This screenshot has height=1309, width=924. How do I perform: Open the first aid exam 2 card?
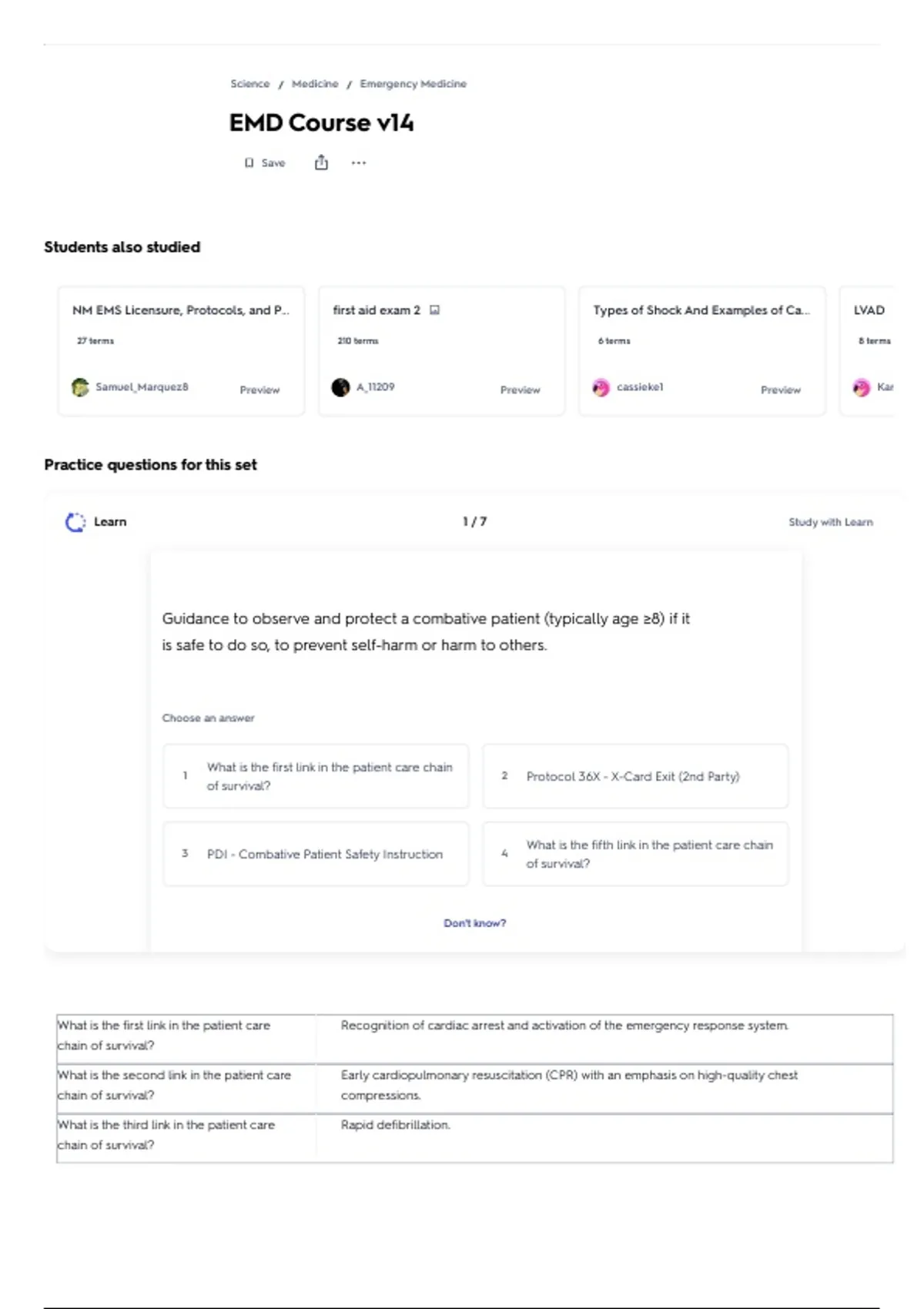[377, 310]
